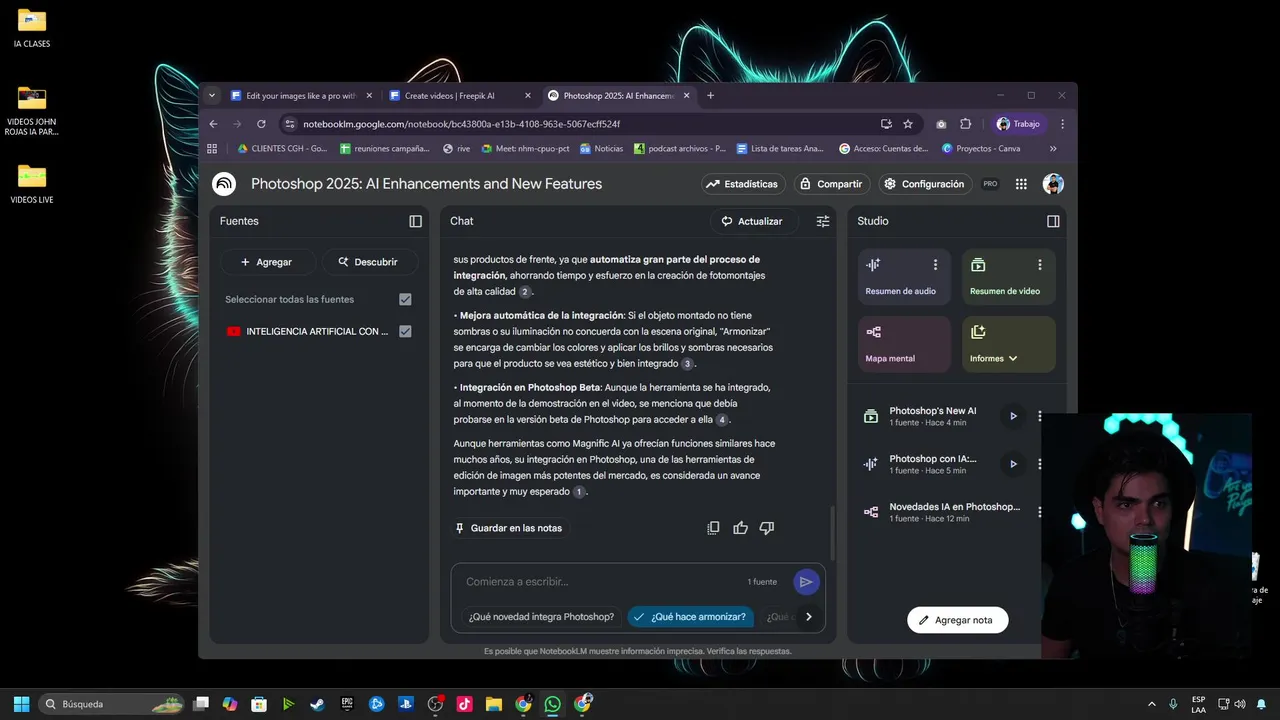Screen dimensions: 1280x720
Task: Click Agregar source button
Action: click(x=267, y=262)
